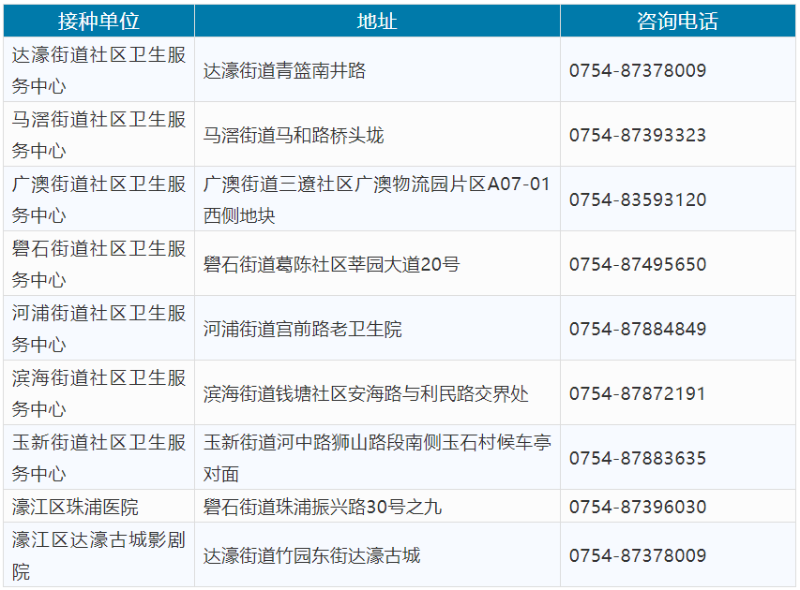The image size is (800, 590).
Task: Select address 滨海街道钱塘社区安海路与利民路交界处
Action: click(366, 394)
